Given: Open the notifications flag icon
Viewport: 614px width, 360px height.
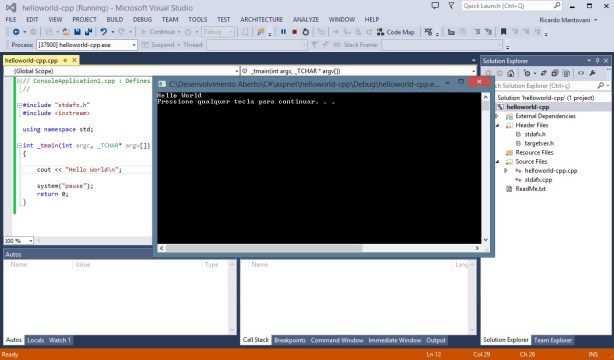Looking at the screenshot, I should [451, 5].
